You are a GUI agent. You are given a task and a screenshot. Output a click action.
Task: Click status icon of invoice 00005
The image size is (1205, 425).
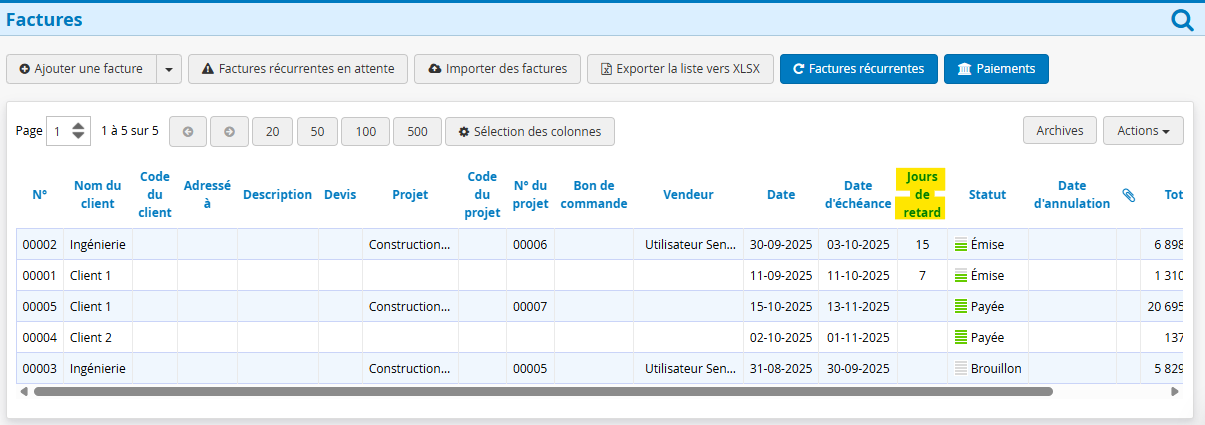[x=961, y=306]
